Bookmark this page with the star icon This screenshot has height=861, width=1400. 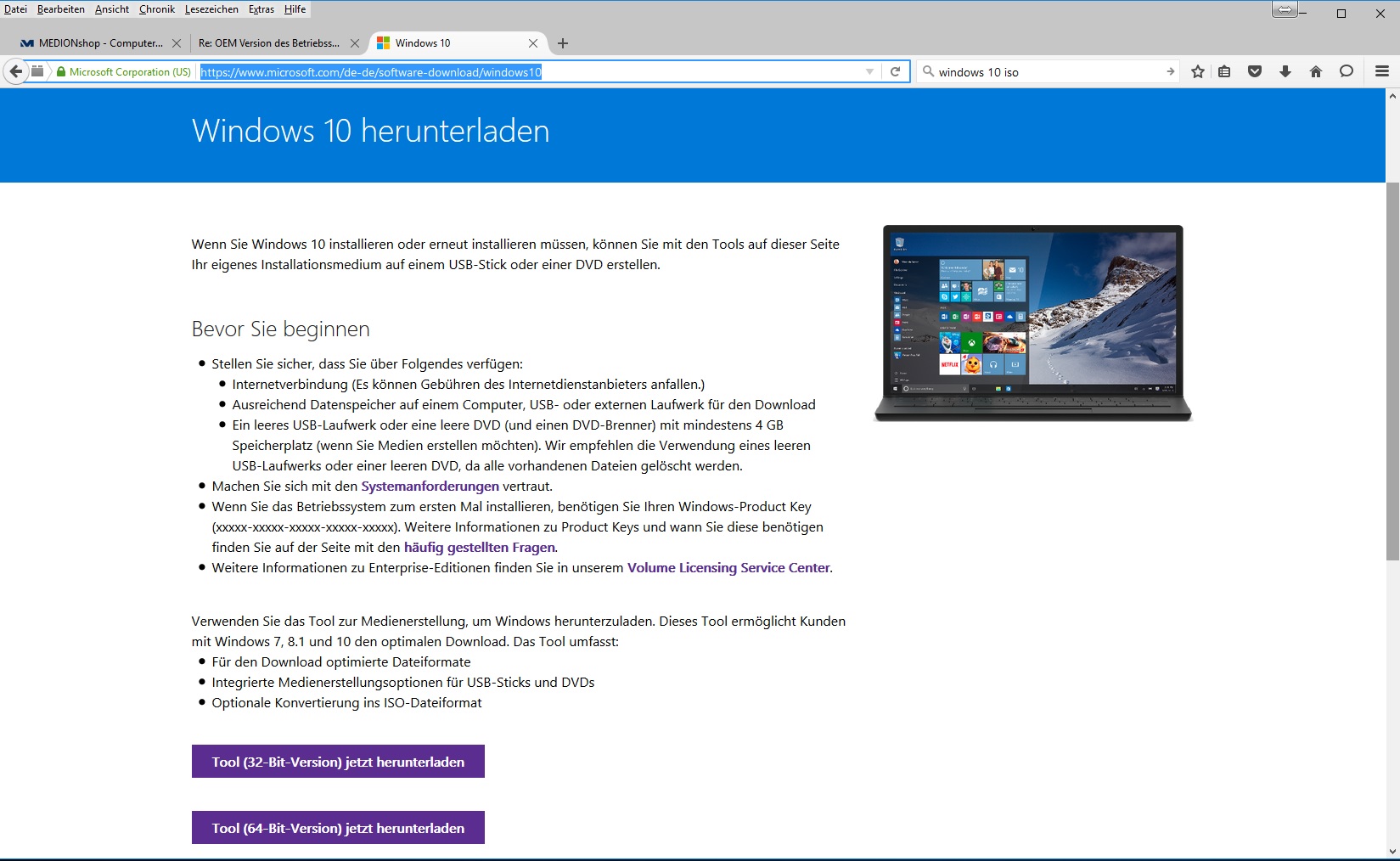click(1198, 72)
